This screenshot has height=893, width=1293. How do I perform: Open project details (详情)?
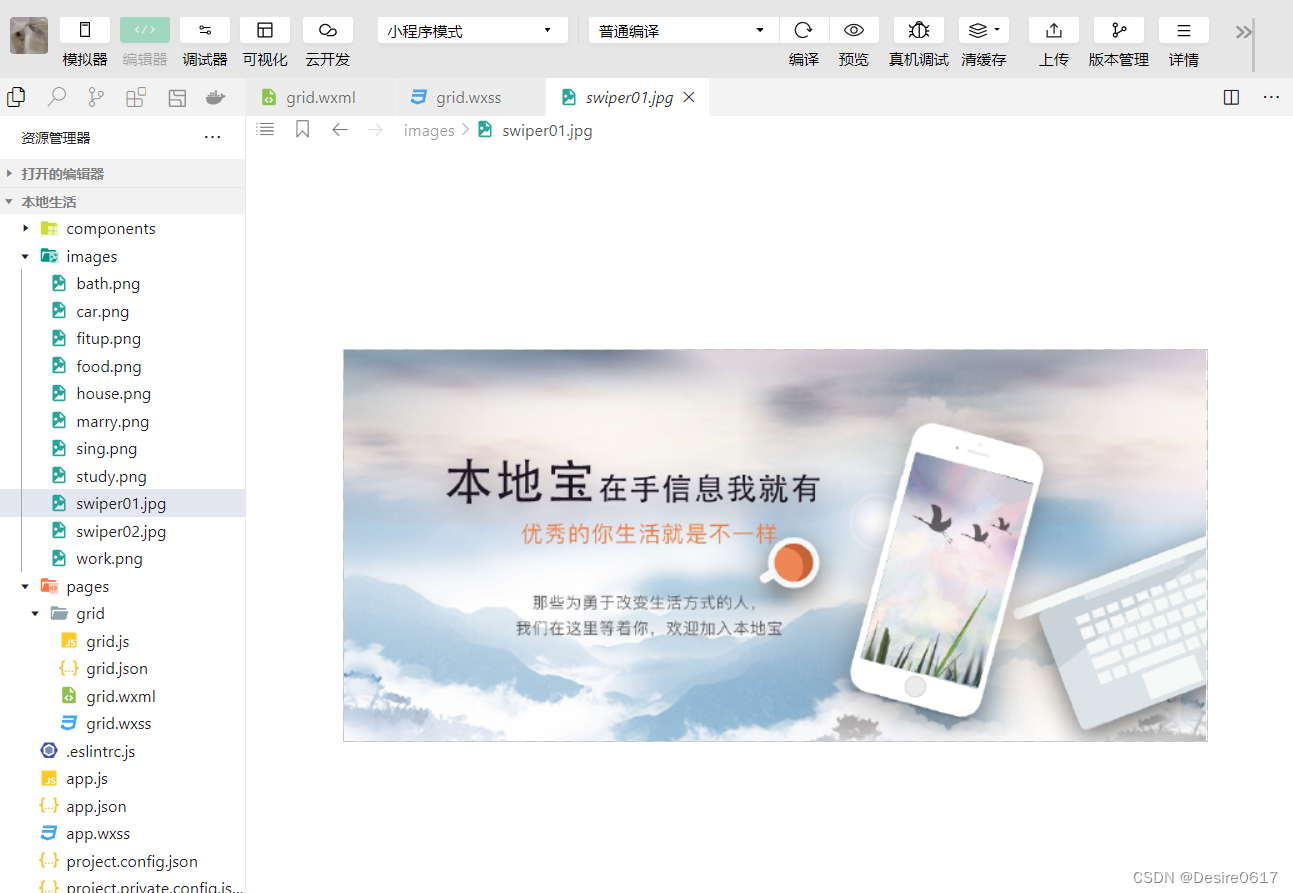(1184, 30)
